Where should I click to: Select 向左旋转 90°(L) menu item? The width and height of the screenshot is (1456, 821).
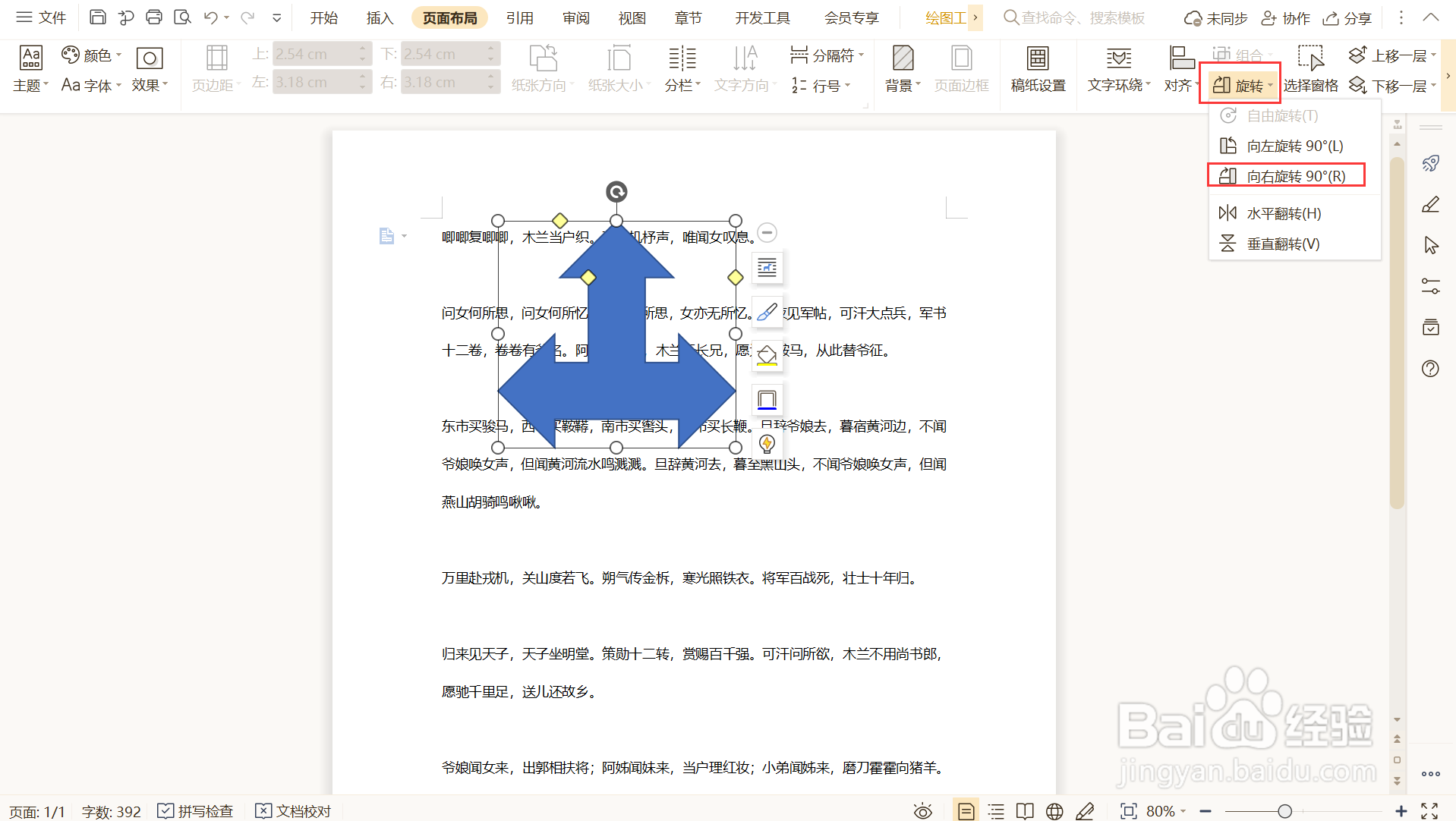click(x=1294, y=146)
